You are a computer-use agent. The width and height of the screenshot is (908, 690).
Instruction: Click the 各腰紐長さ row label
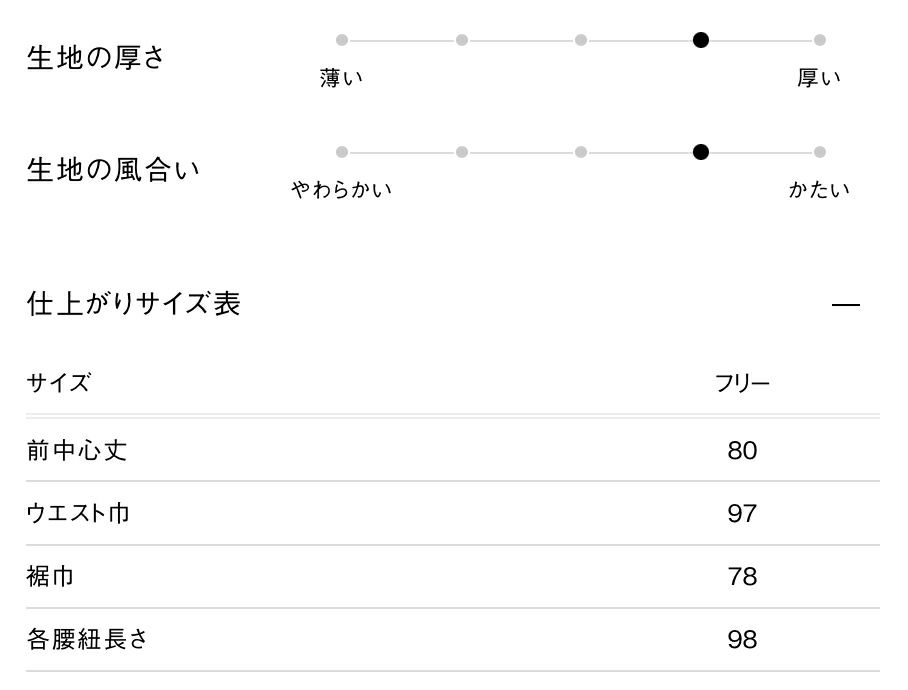coord(88,640)
